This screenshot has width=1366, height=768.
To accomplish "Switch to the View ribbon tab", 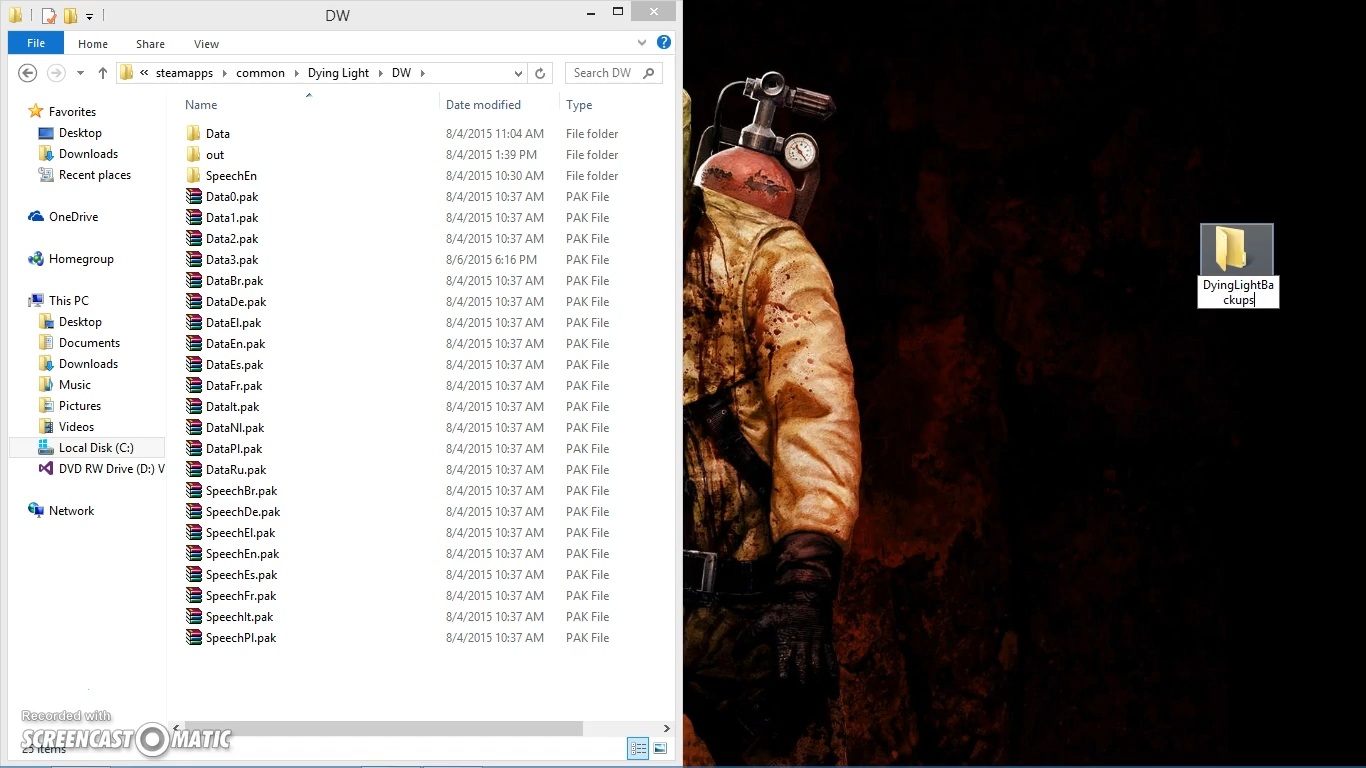I will pos(206,44).
